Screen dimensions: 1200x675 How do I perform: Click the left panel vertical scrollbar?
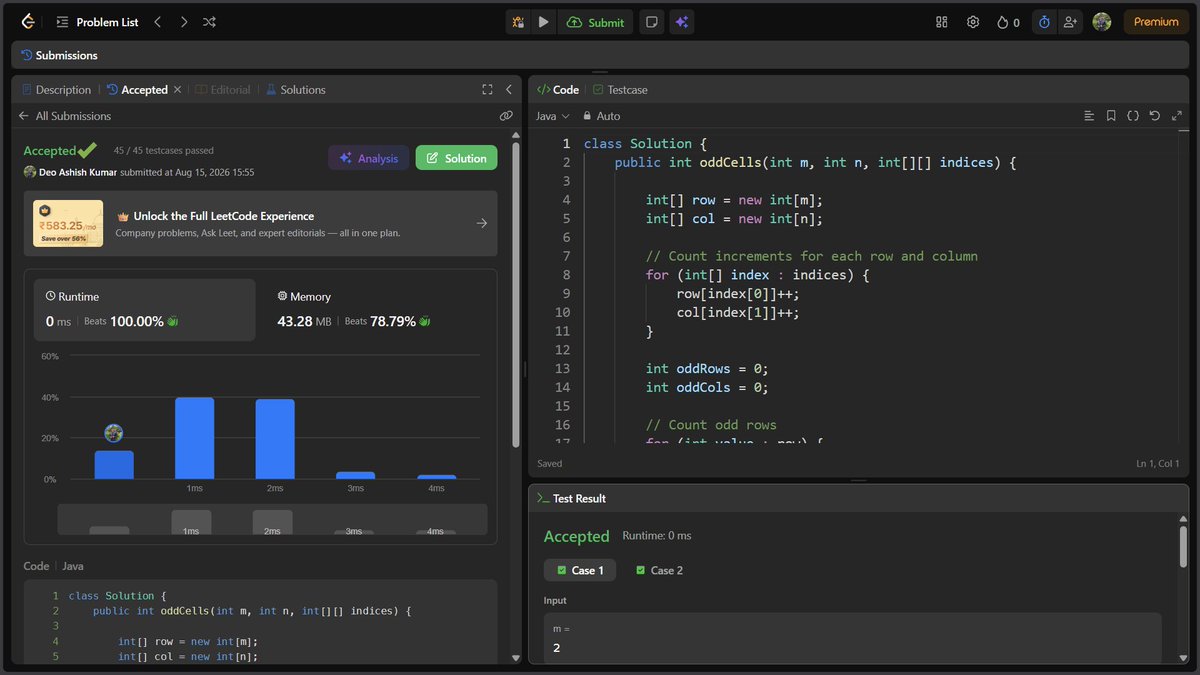click(x=516, y=295)
